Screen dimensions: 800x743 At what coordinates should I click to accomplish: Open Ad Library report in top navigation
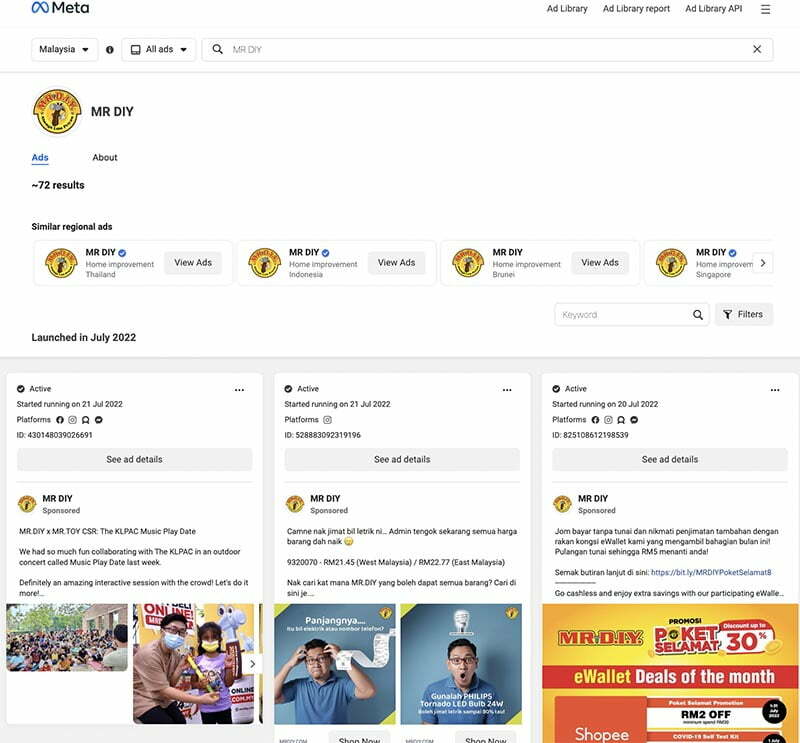636,9
